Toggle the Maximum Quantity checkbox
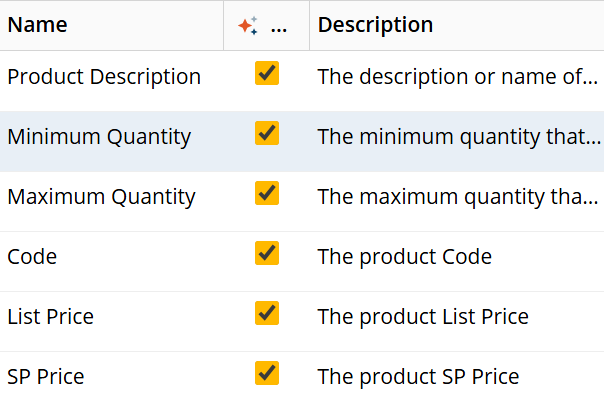The width and height of the screenshot is (604, 394). point(267,193)
